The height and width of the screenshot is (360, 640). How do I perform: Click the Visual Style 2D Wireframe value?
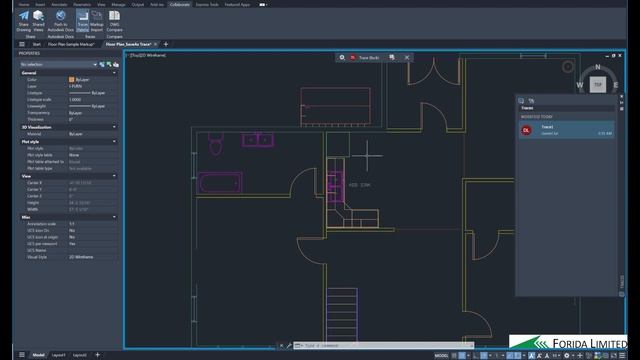(93, 257)
